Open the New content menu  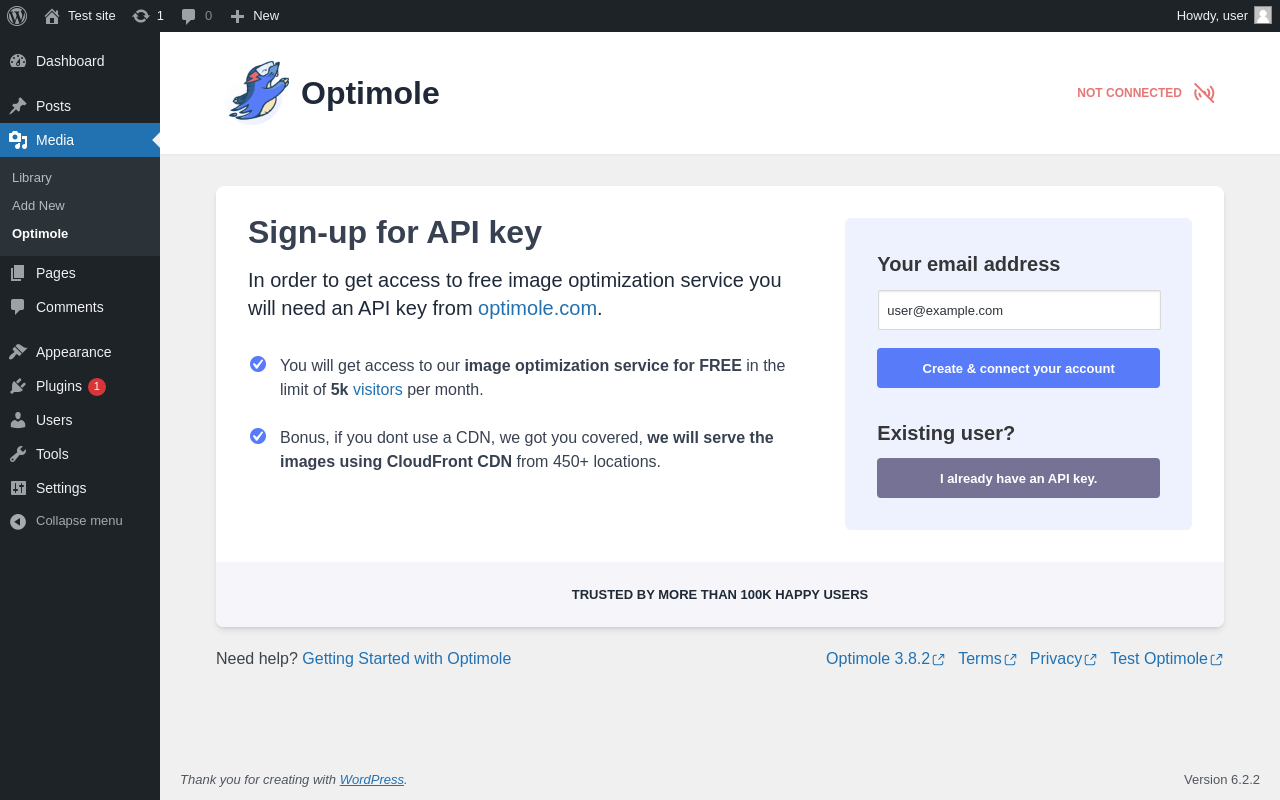click(x=255, y=16)
